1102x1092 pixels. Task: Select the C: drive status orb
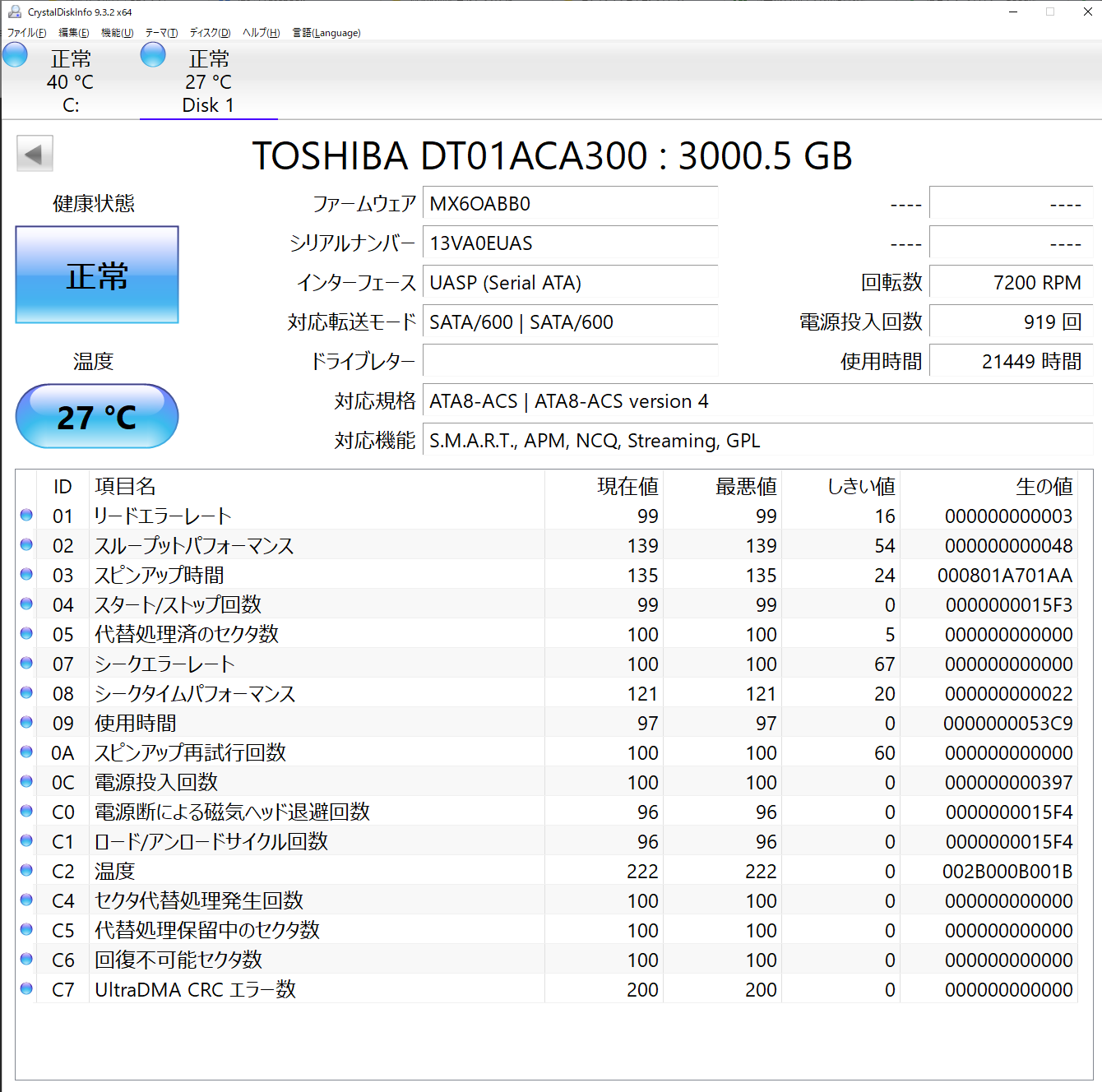(x=15, y=55)
